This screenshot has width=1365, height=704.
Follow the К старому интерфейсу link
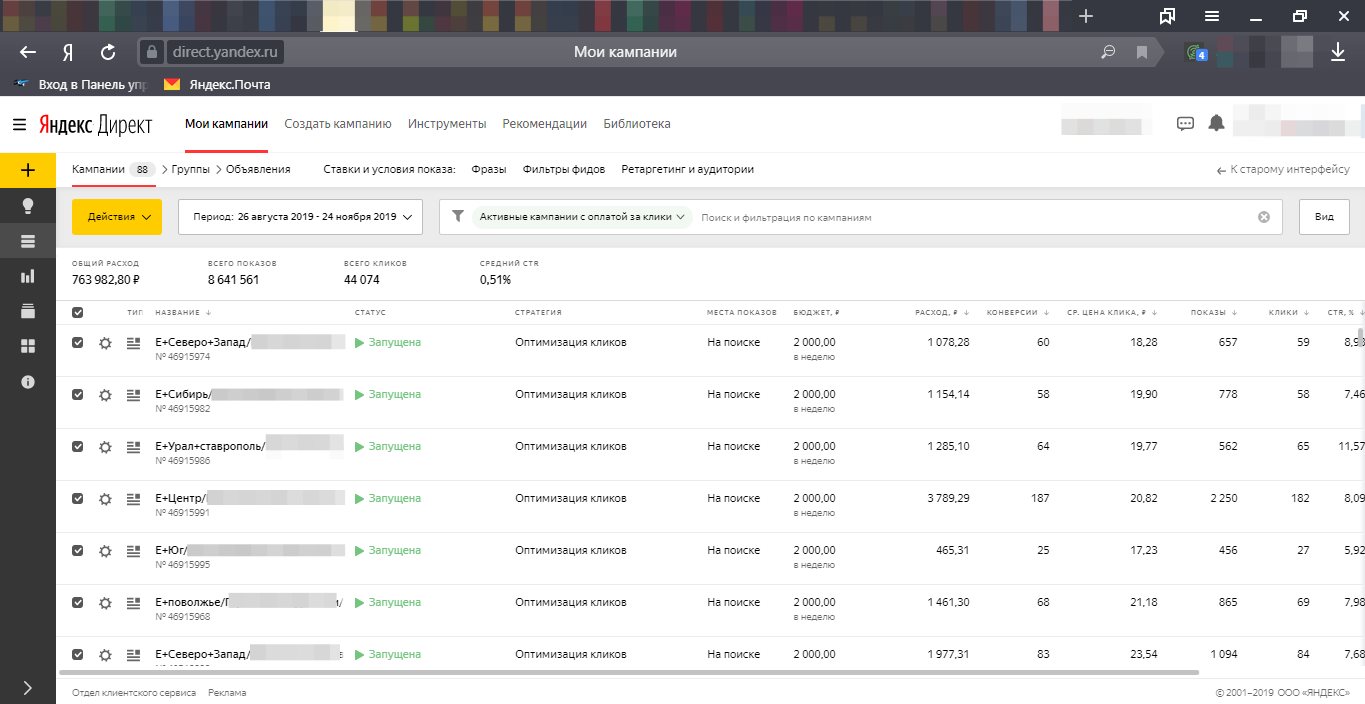pyautogui.click(x=1283, y=170)
